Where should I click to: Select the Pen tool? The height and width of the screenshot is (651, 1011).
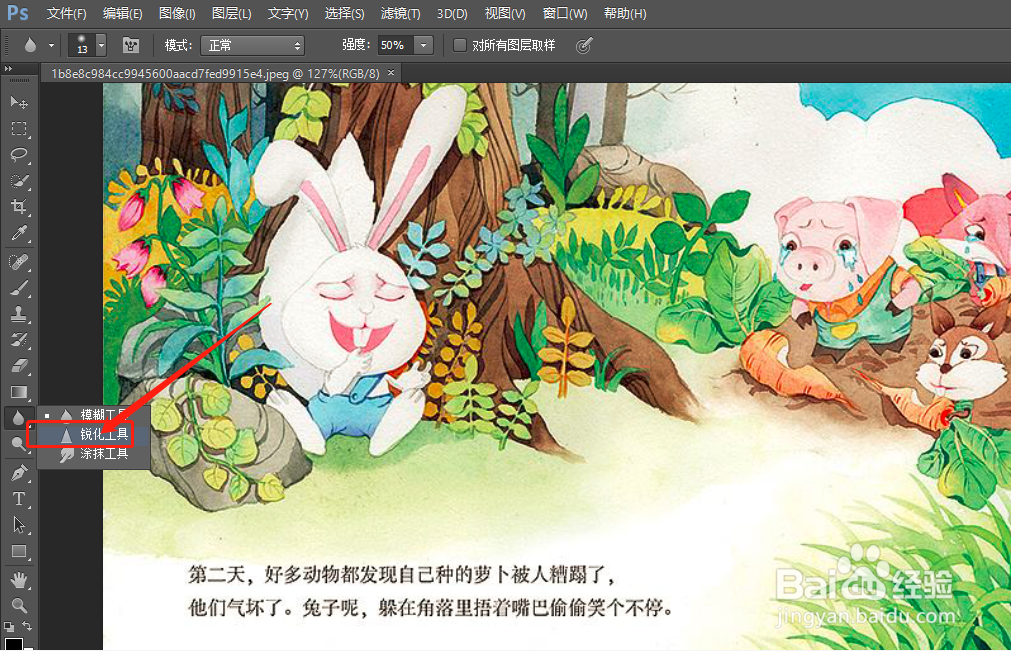(x=19, y=473)
